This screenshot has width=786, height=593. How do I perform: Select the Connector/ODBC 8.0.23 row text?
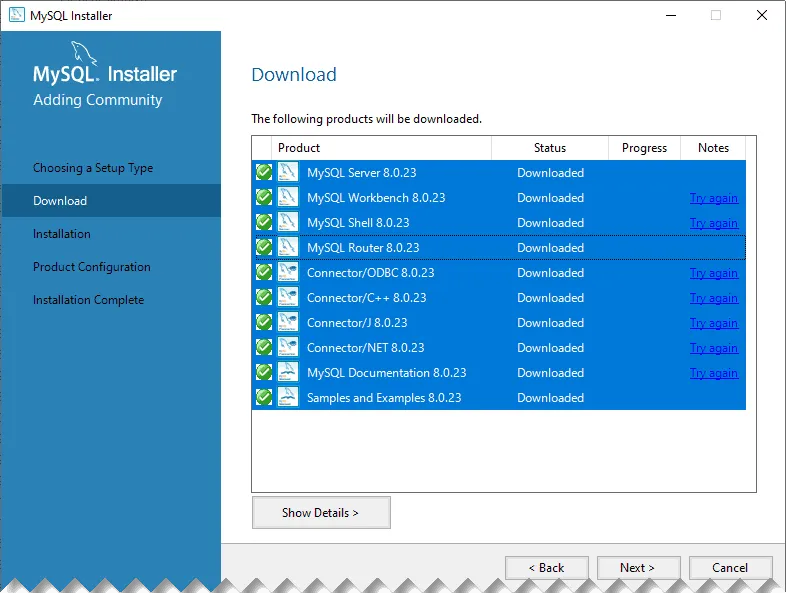(x=370, y=273)
